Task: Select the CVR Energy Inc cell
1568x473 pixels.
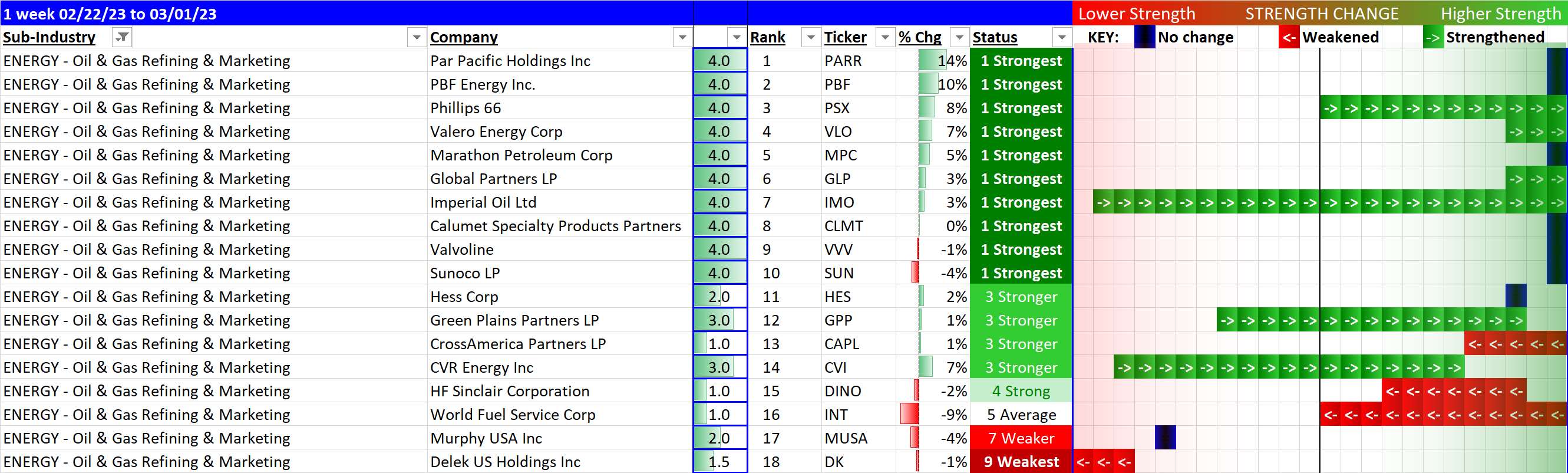Action: click(x=559, y=367)
